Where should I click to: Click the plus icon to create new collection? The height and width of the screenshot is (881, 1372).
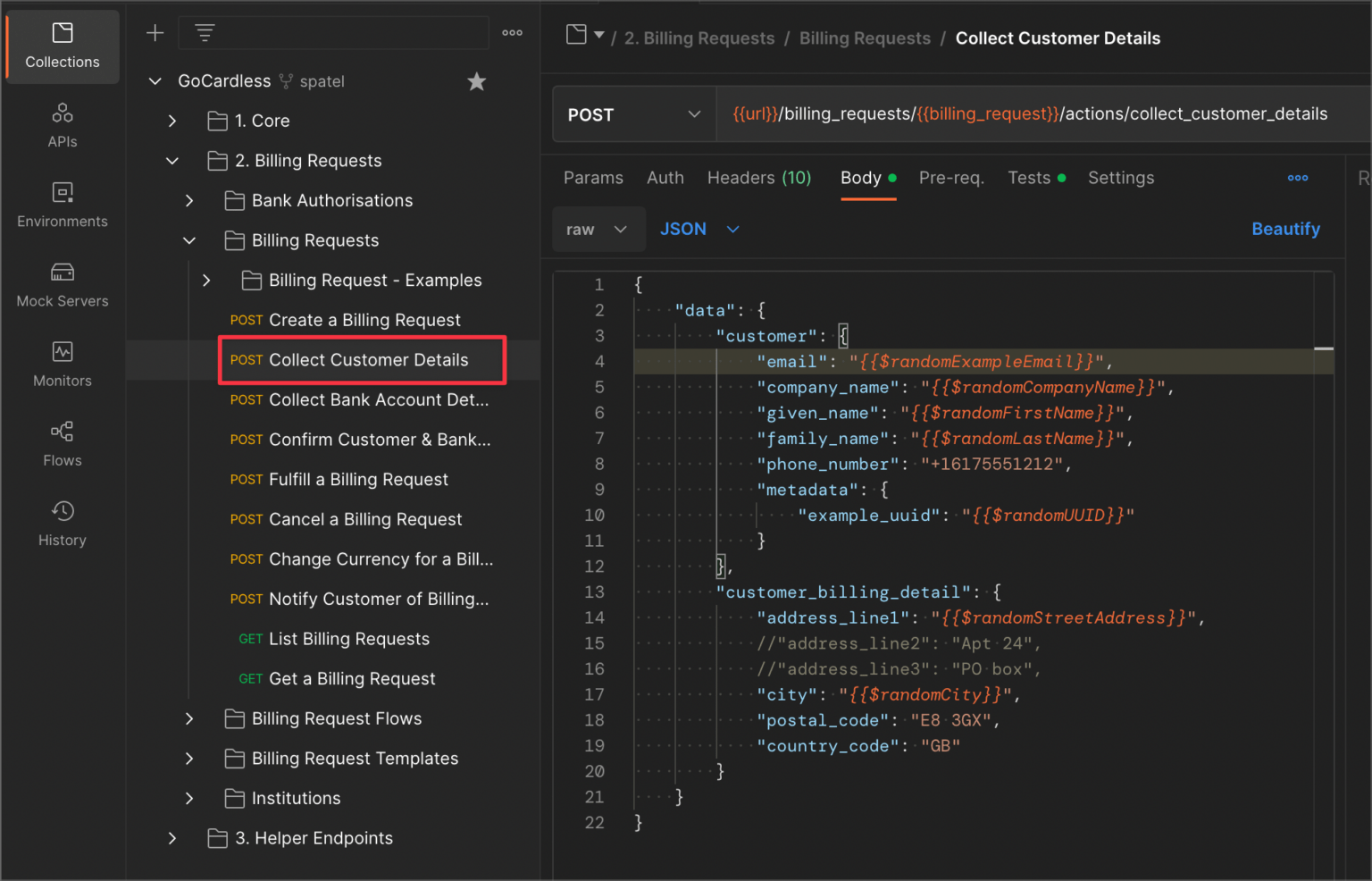pyautogui.click(x=155, y=33)
